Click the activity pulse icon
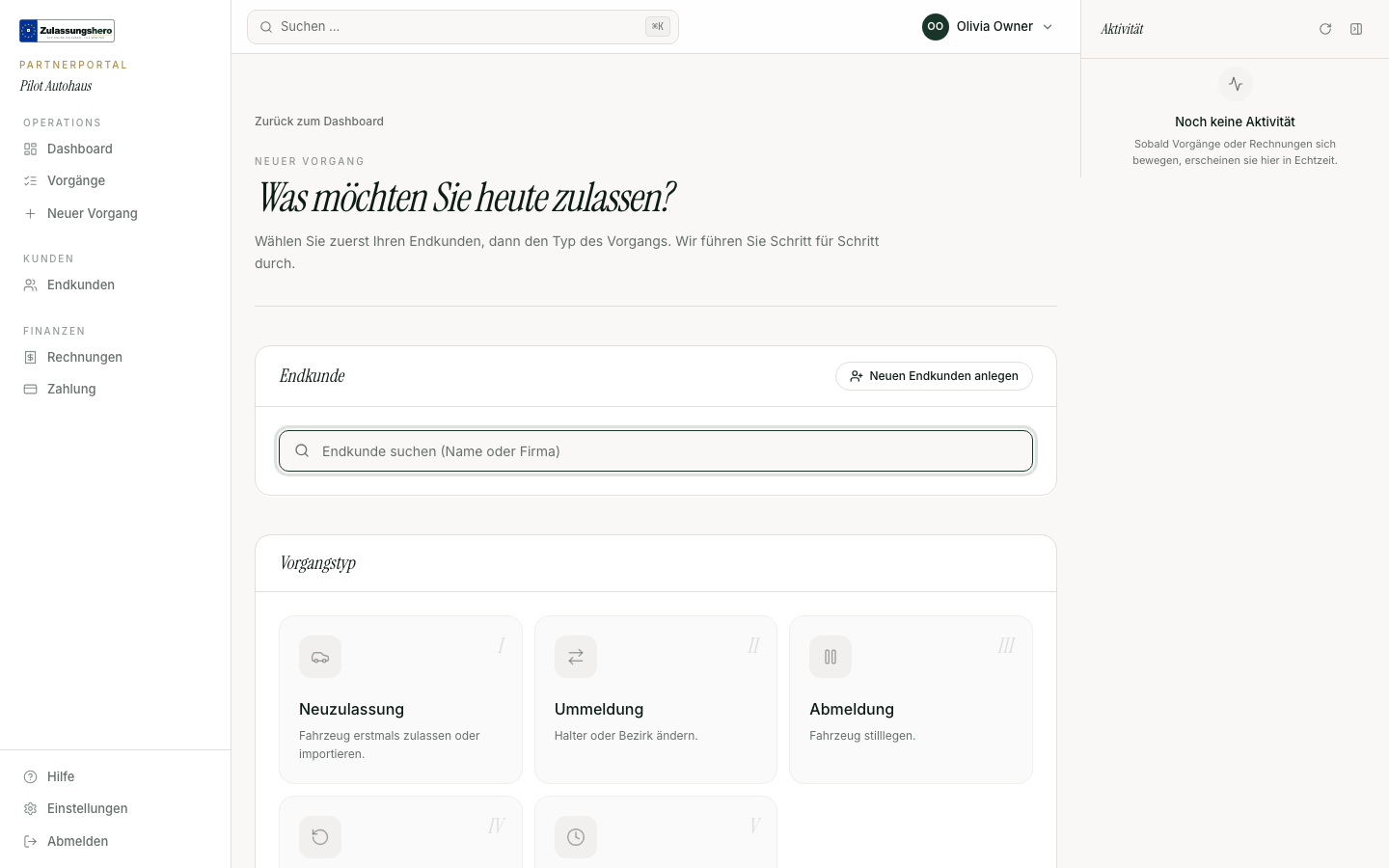This screenshot has width=1389, height=868. 1236,84
